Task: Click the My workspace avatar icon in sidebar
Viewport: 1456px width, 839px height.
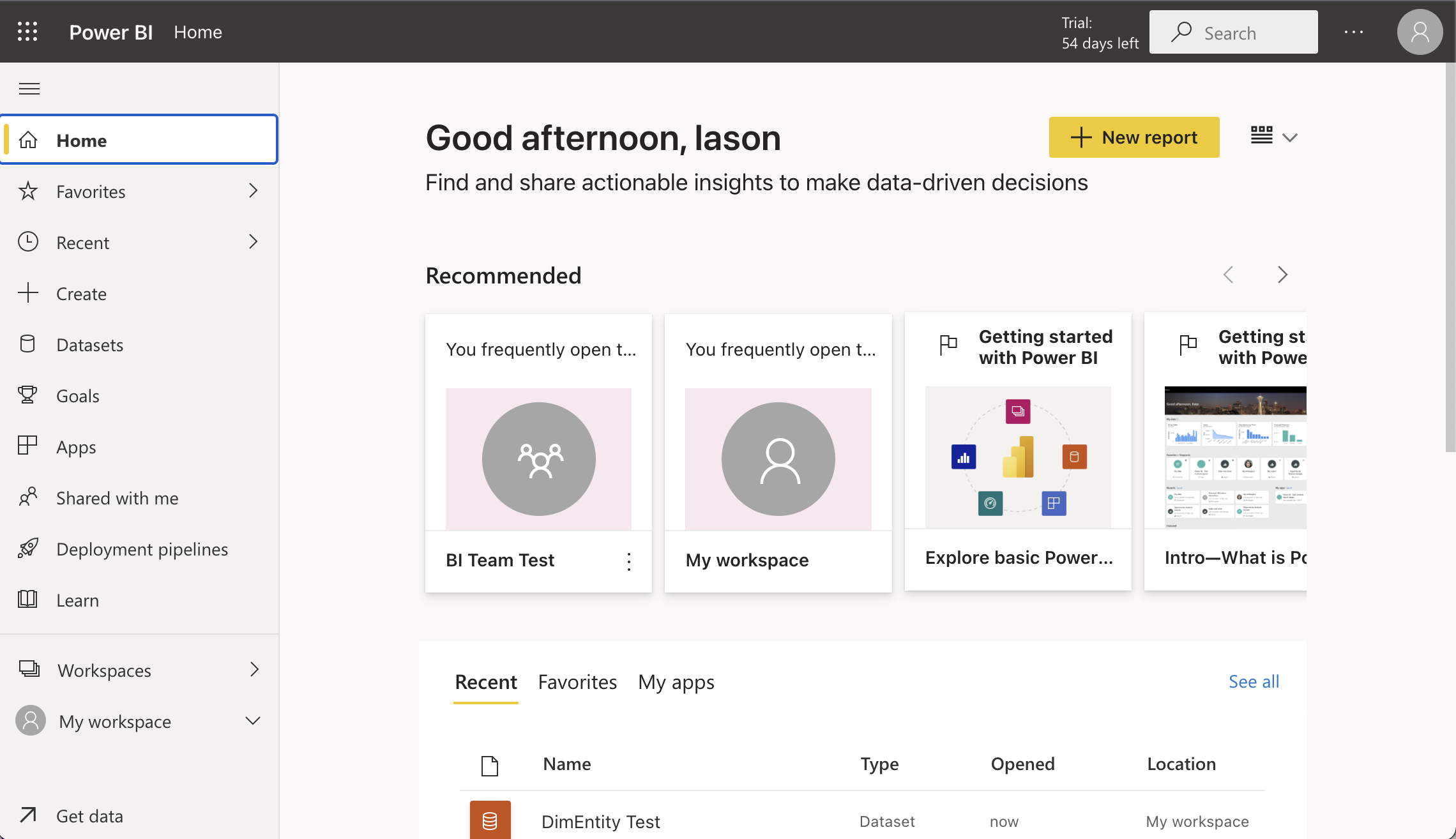Action: [x=31, y=721]
